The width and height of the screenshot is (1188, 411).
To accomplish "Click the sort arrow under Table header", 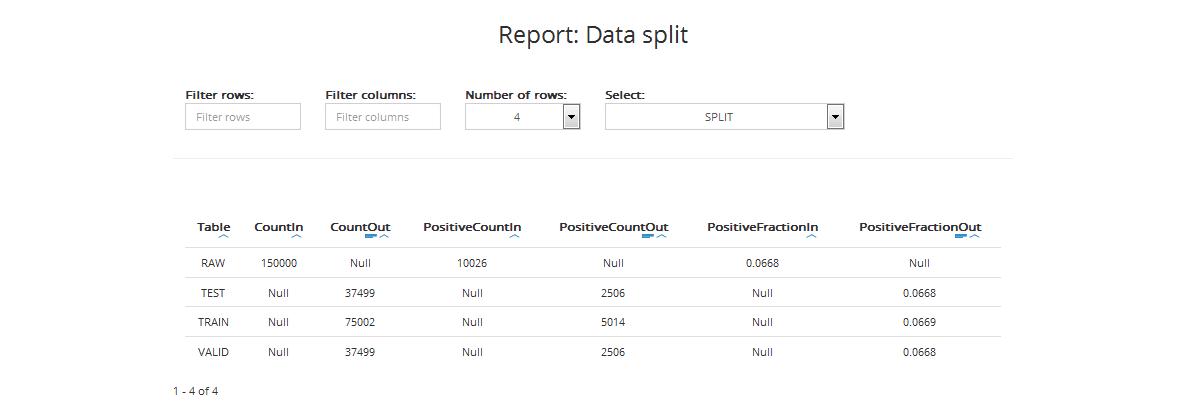I will (223, 237).
